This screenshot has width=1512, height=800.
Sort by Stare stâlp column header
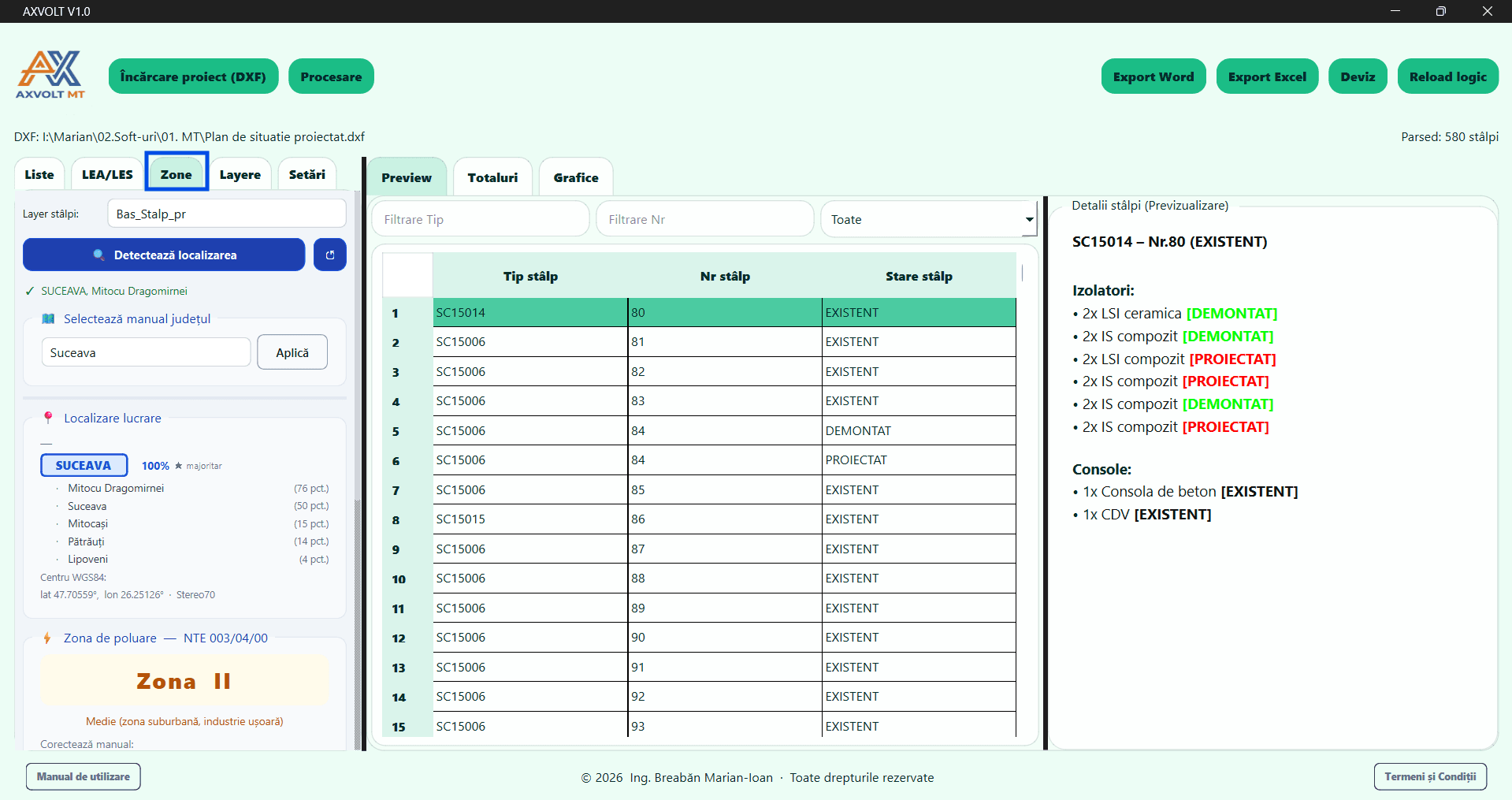click(919, 276)
